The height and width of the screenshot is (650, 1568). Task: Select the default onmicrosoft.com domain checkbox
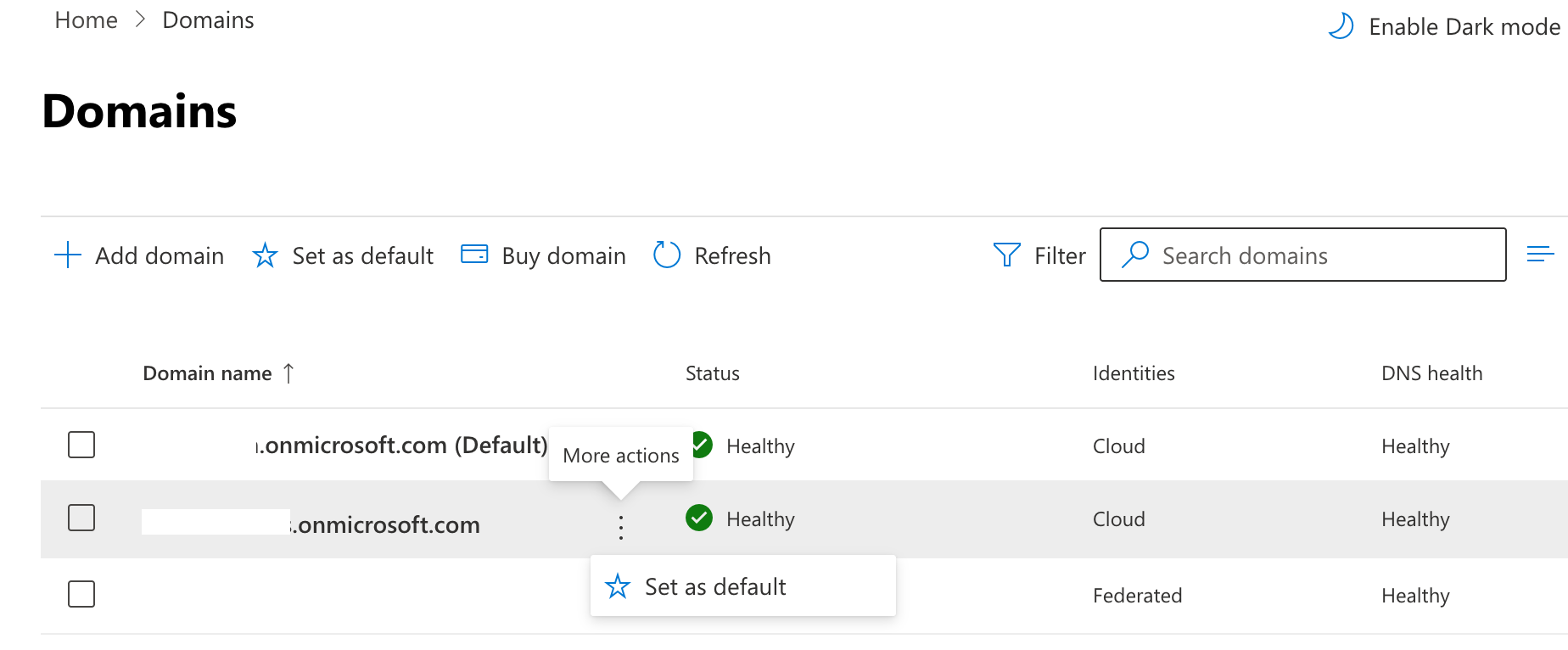(81, 445)
